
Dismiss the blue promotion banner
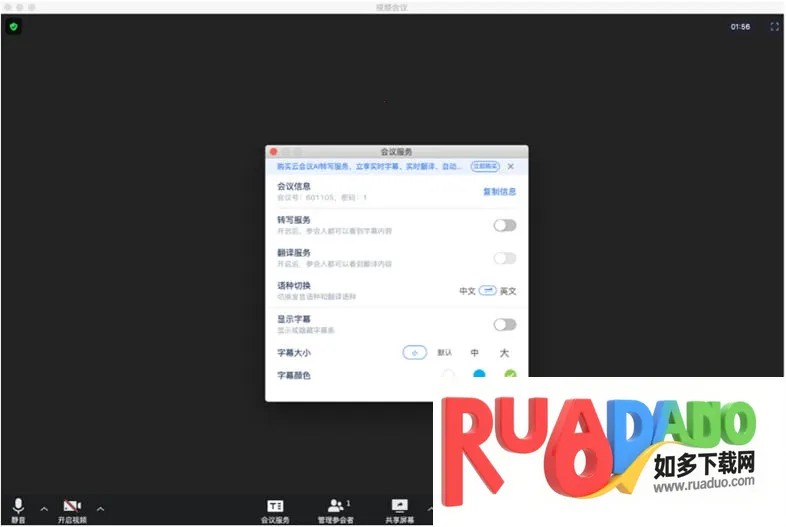point(511,167)
